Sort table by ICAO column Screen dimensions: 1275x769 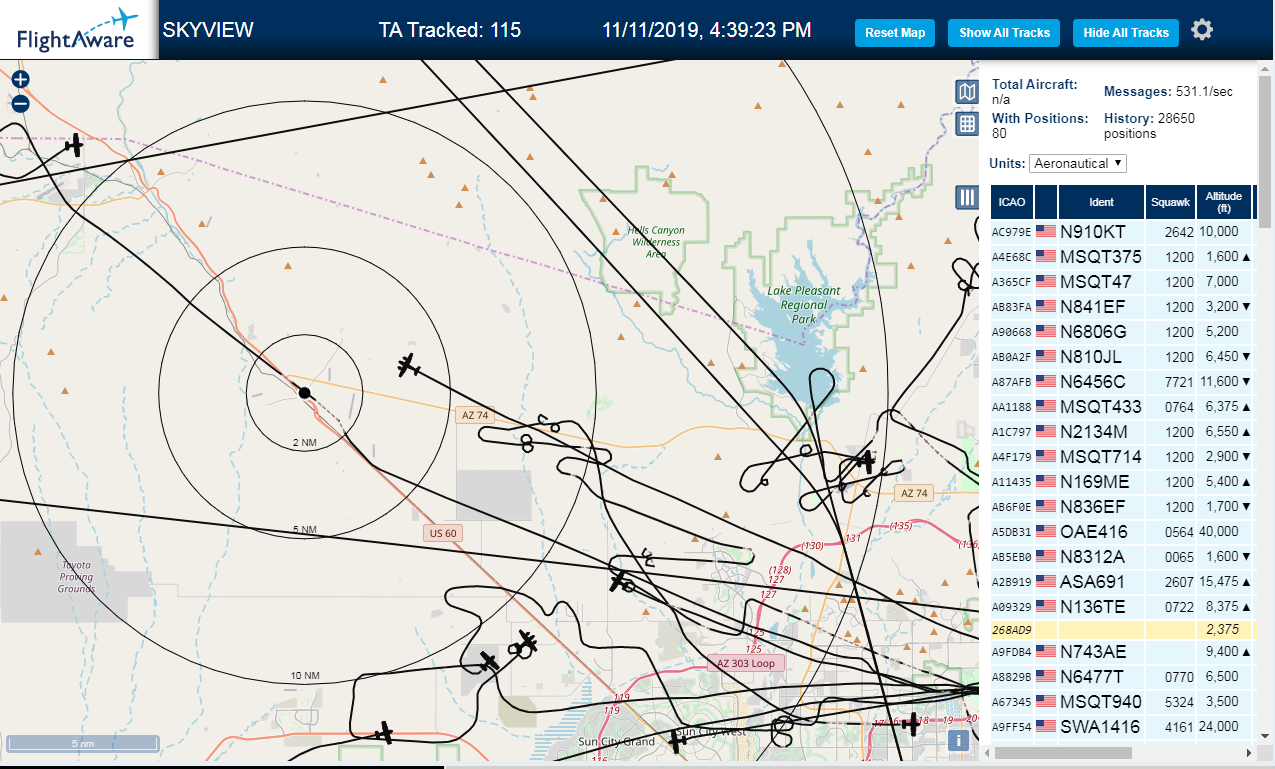tap(1012, 202)
